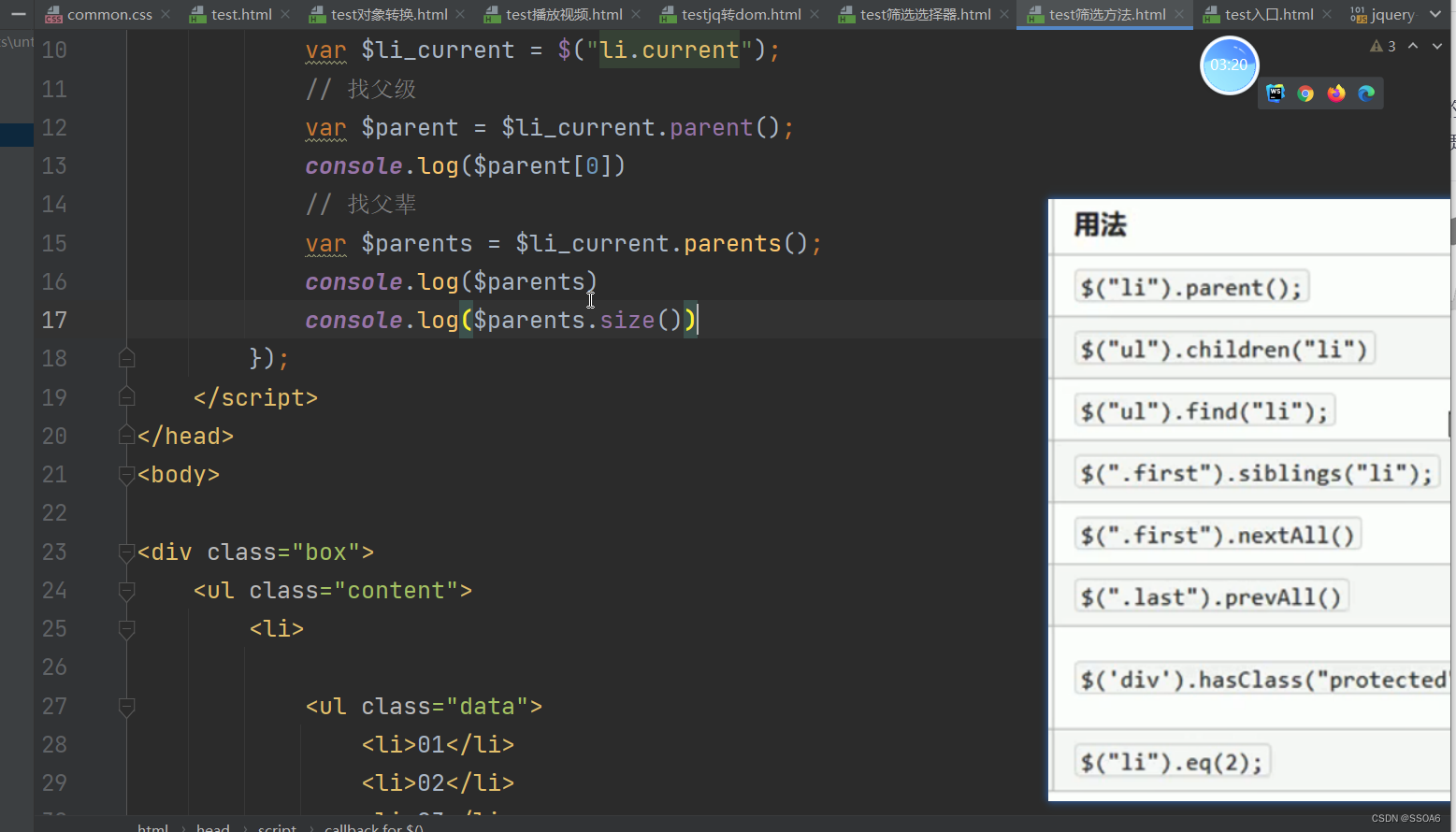1456x832 pixels.
Task: Place cursor in $parents.size() on line 17
Action: coord(577,320)
